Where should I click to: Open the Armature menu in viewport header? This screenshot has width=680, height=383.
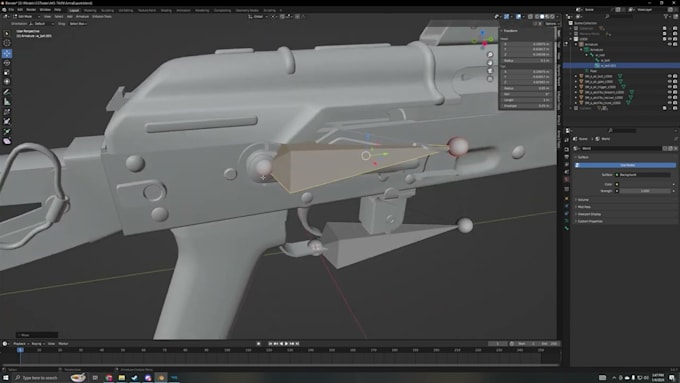click(x=82, y=16)
